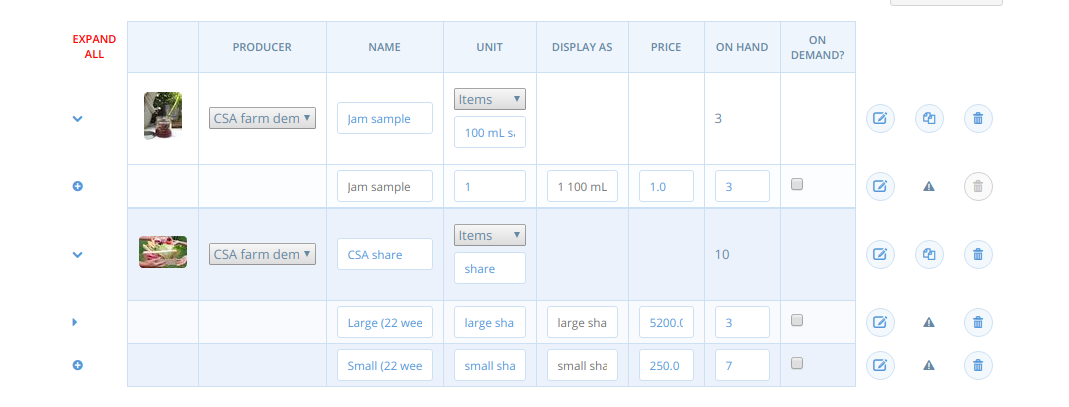1069x407 pixels.
Task: Click the price field showing 1.0
Action: (666, 186)
